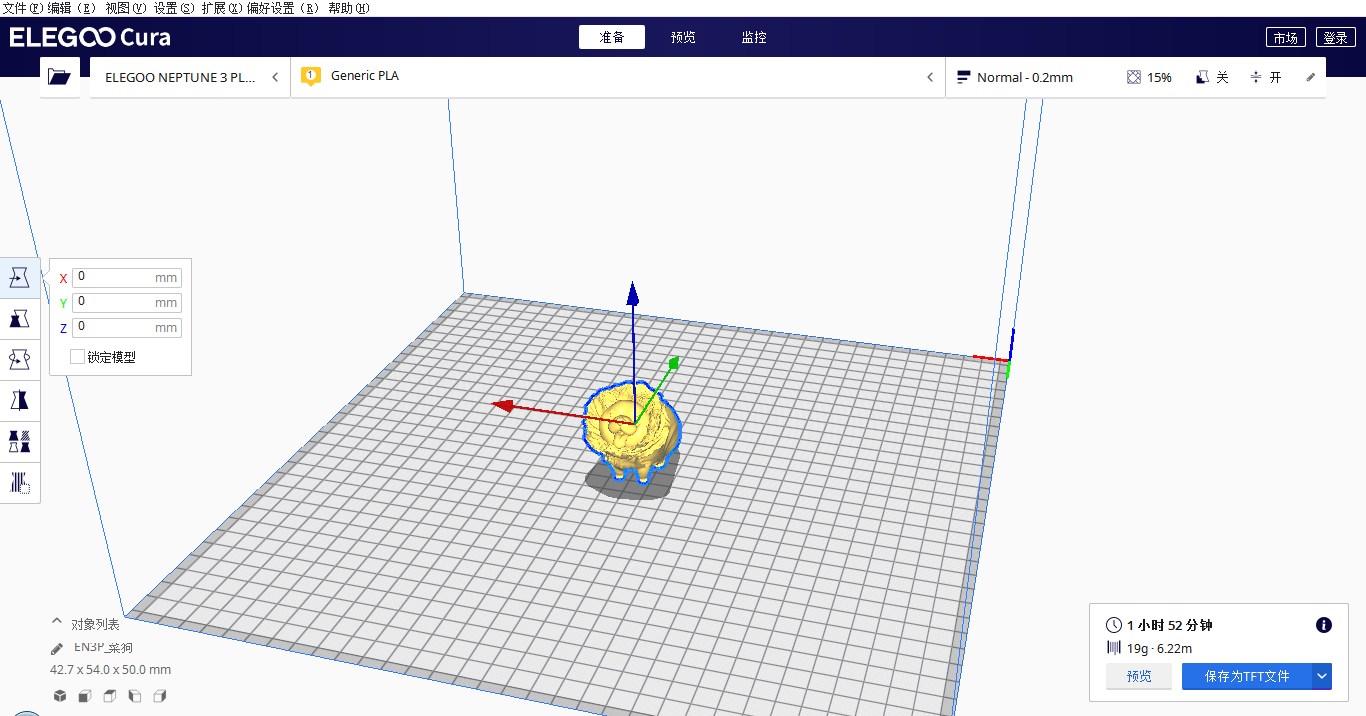Switch to front view cube icon
Viewport: 1366px width, 716px height.
coord(85,696)
